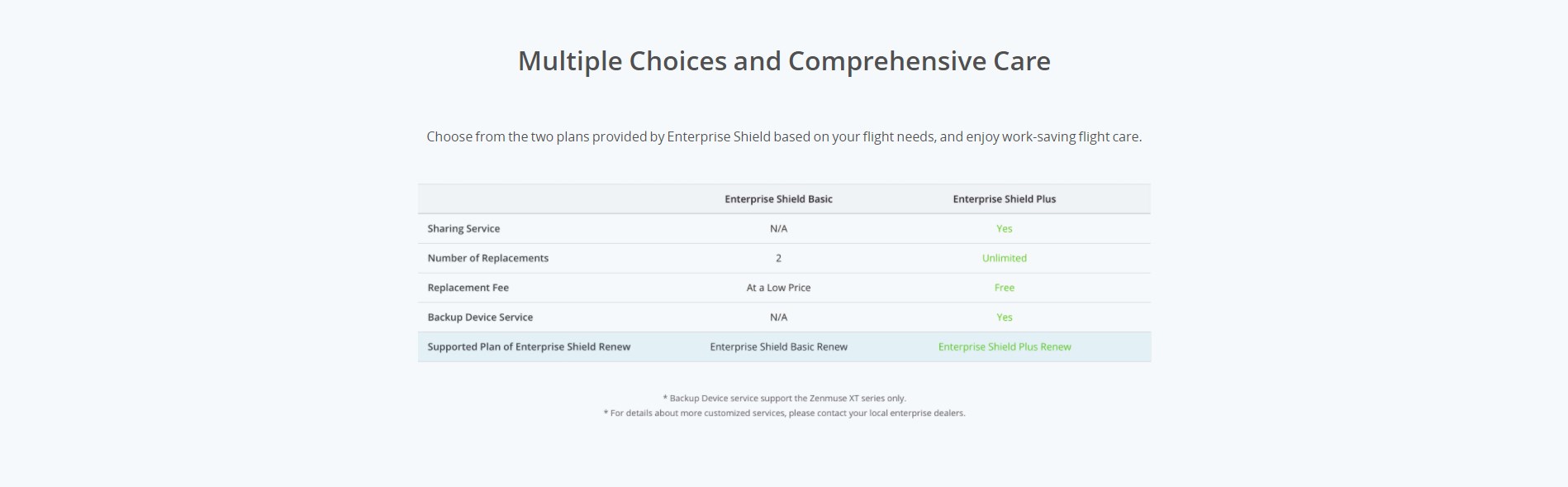This screenshot has height=487, width=1568.
Task: Select the "Backup Device Service" row label
Action: (x=480, y=318)
